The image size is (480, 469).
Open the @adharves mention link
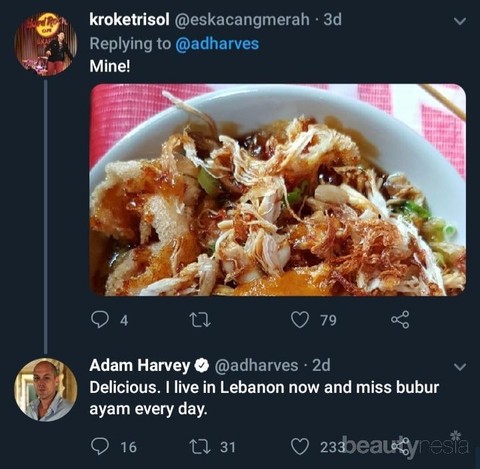pos(217,44)
